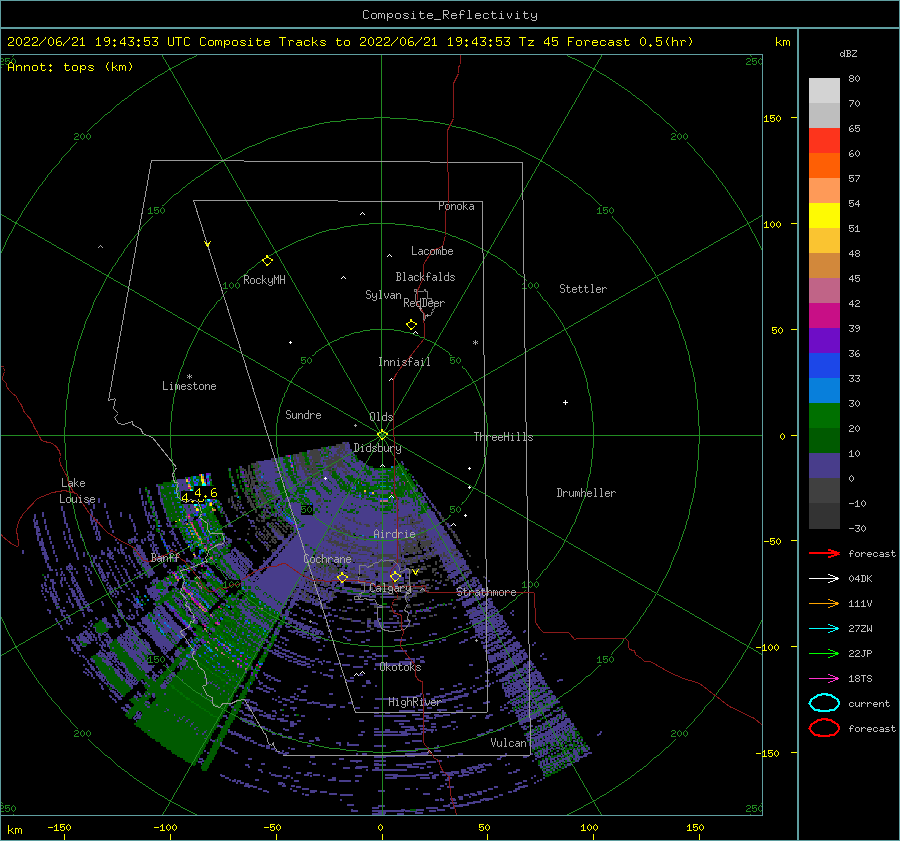The image size is (900, 841).
Task: Select the Blackfalds label
Action: [x=425, y=277]
